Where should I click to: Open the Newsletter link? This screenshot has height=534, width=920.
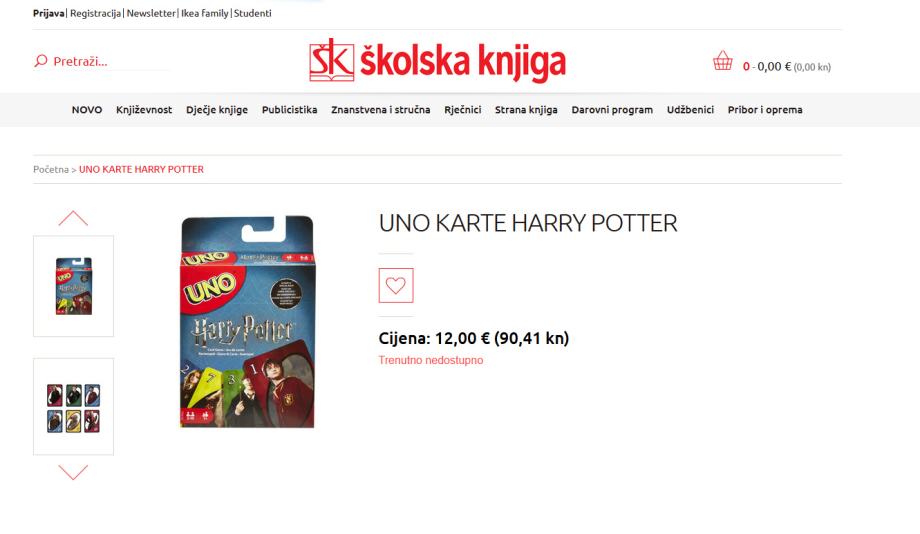pyautogui.click(x=151, y=13)
